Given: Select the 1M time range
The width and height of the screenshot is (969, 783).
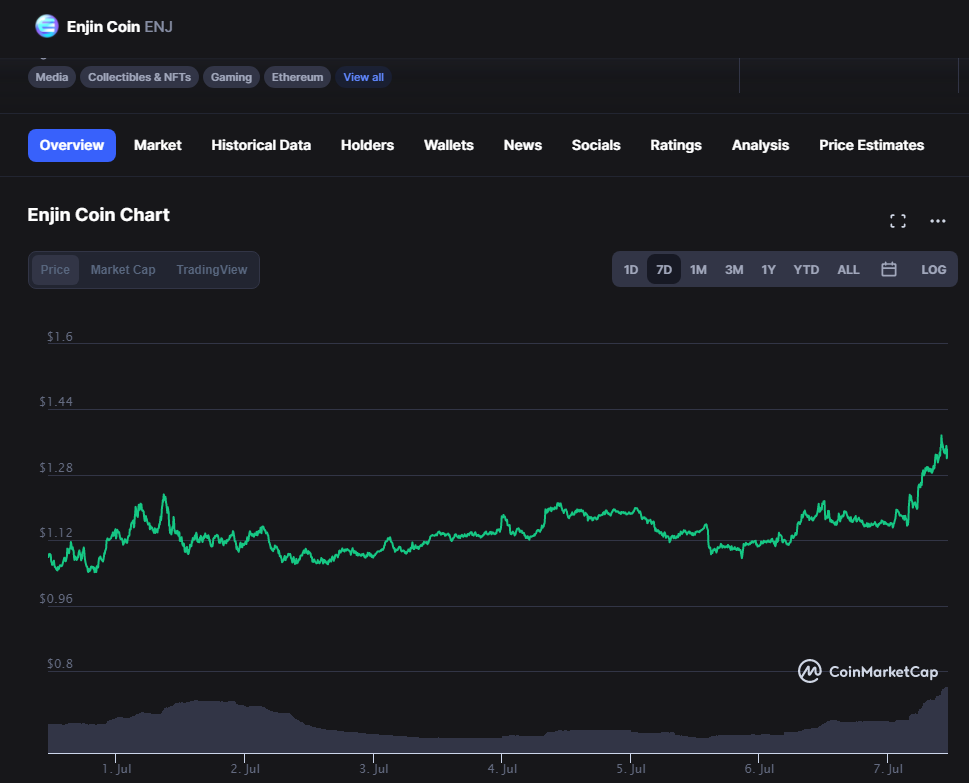Looking at the screenshot, I should [698, 270].
